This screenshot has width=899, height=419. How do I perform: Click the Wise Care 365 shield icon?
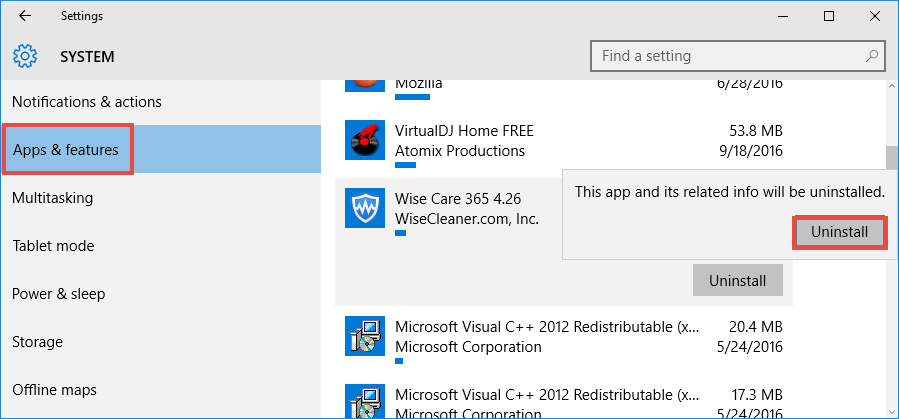coord(364,209)
